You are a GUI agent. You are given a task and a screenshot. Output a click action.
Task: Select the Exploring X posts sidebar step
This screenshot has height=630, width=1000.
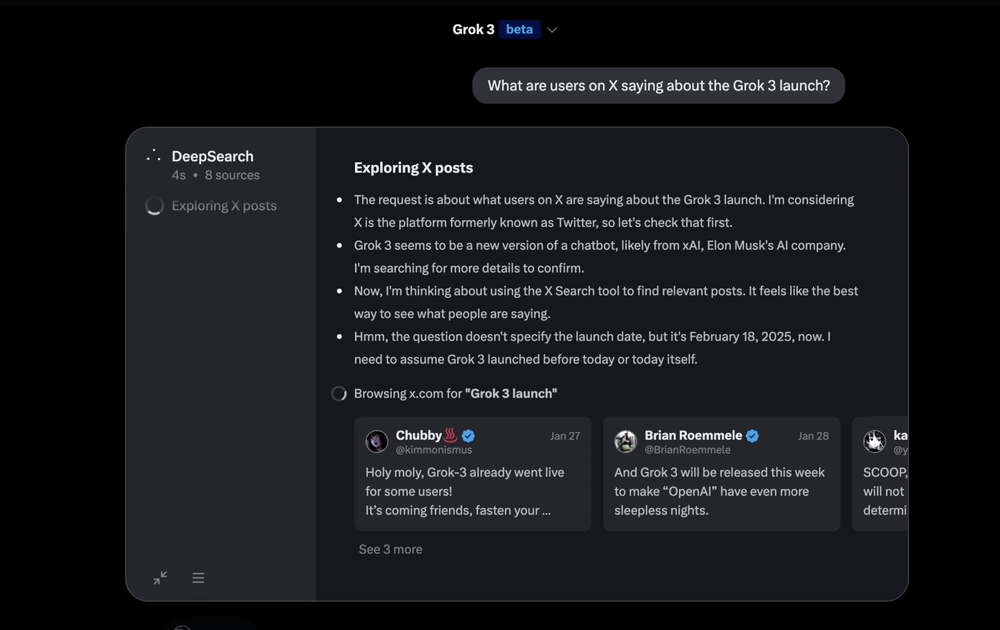pos(224,206)
